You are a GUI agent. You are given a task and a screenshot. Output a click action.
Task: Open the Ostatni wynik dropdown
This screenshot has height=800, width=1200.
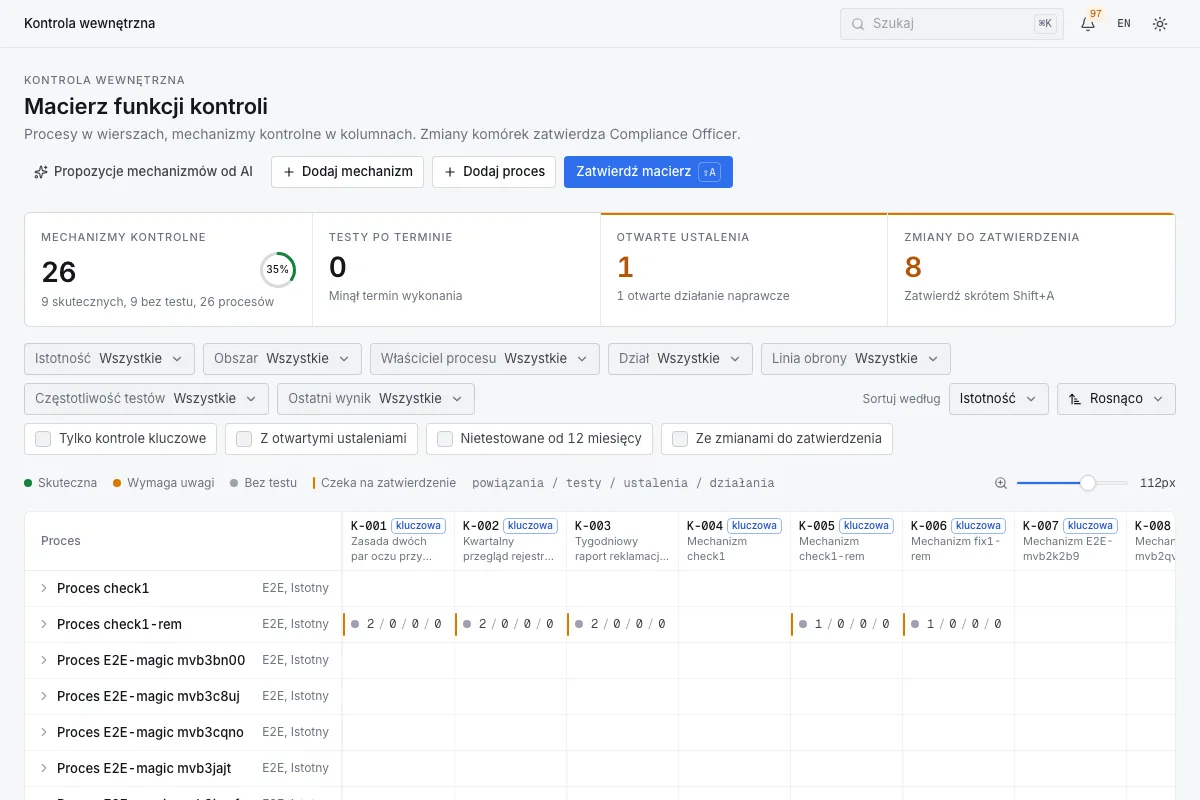[376, 399]
